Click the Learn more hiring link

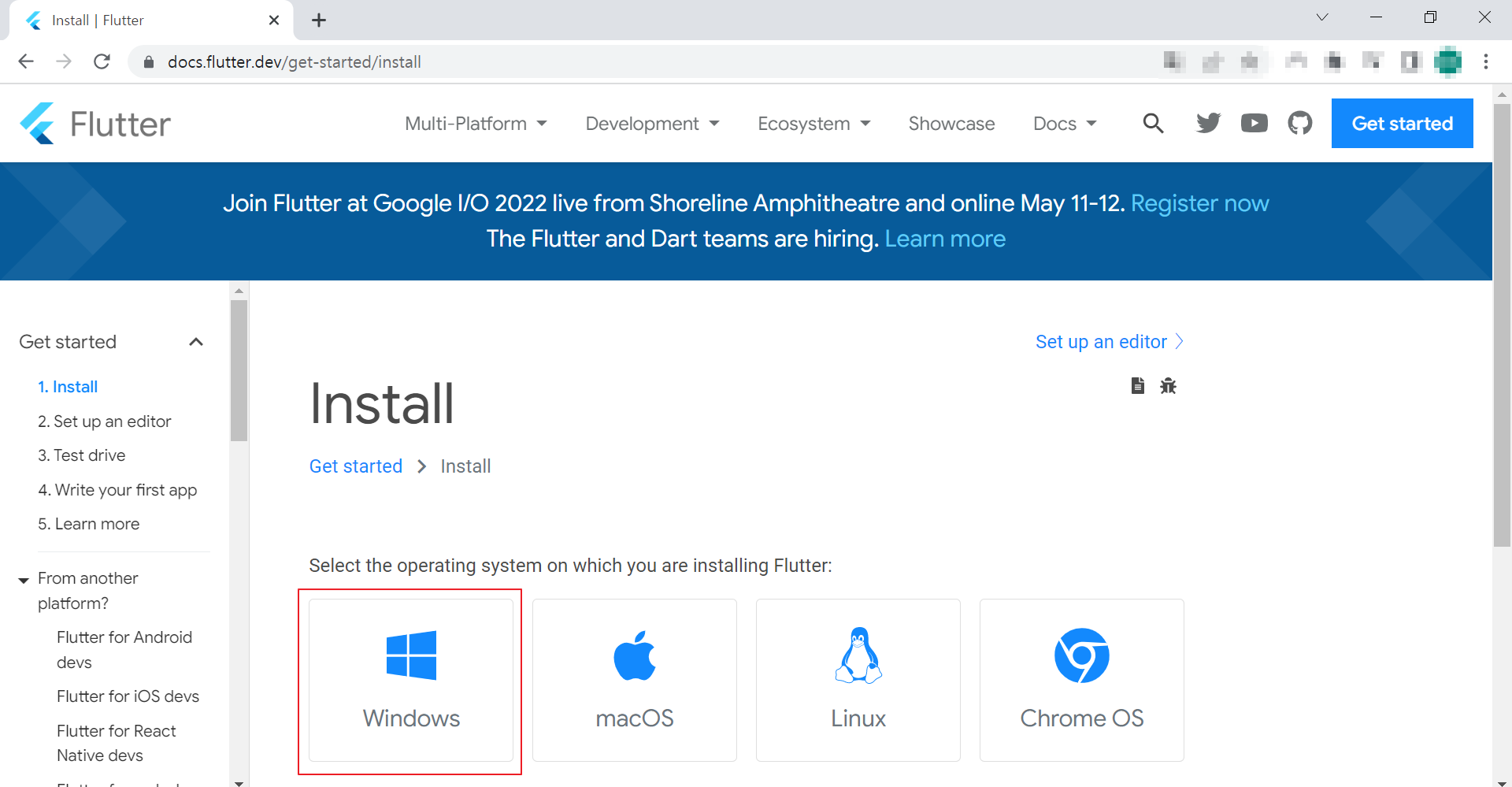tap(945, 239)
